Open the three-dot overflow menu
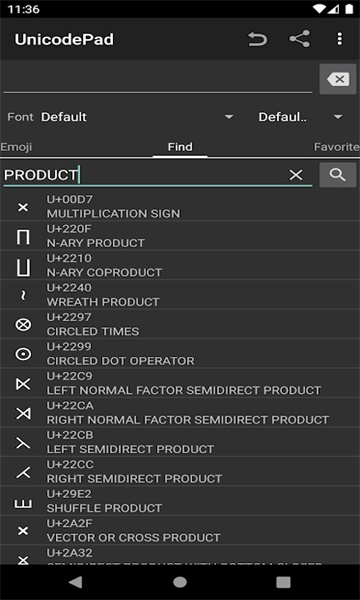 339,39
